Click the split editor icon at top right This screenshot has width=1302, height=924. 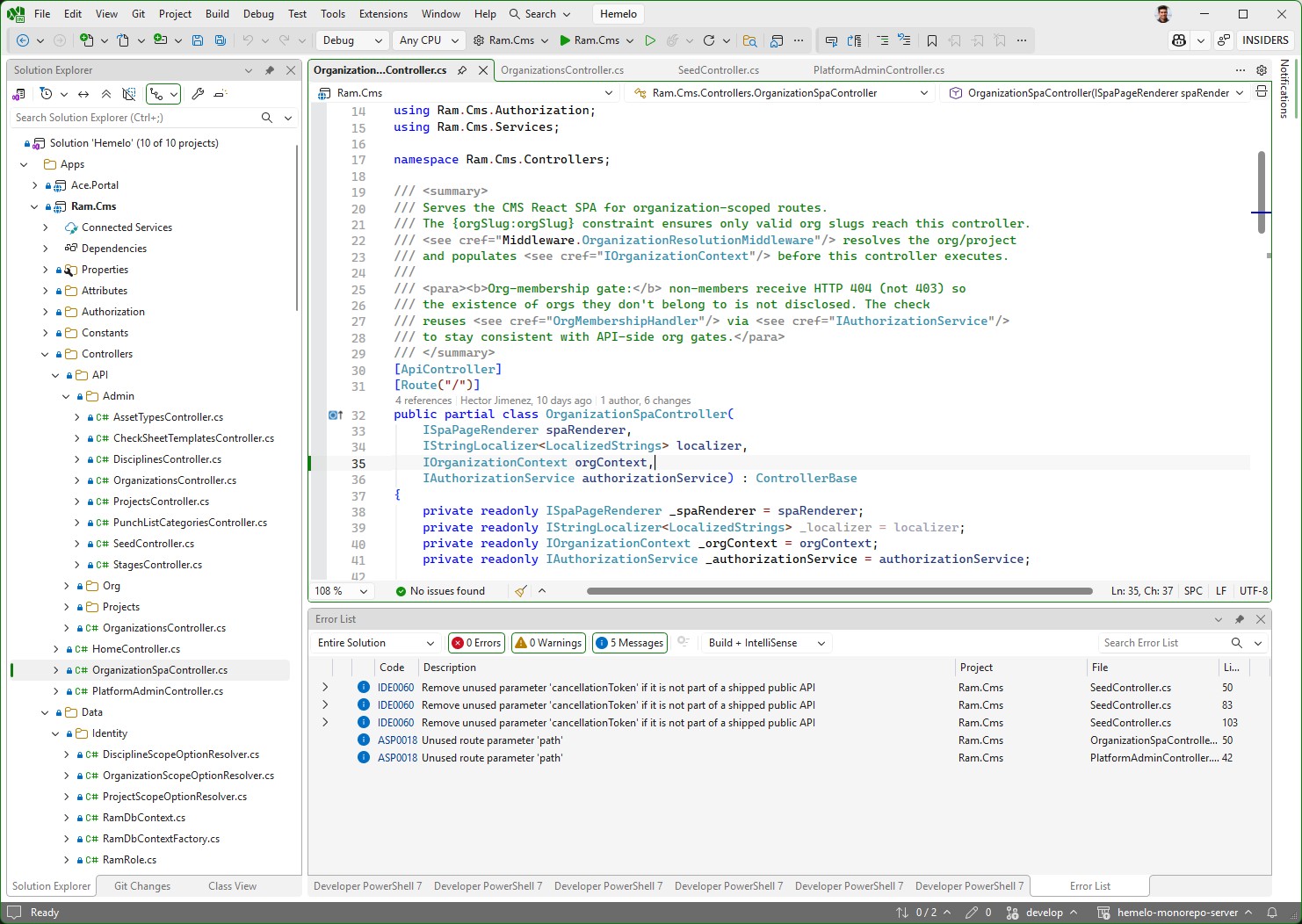pos(1262,92)
